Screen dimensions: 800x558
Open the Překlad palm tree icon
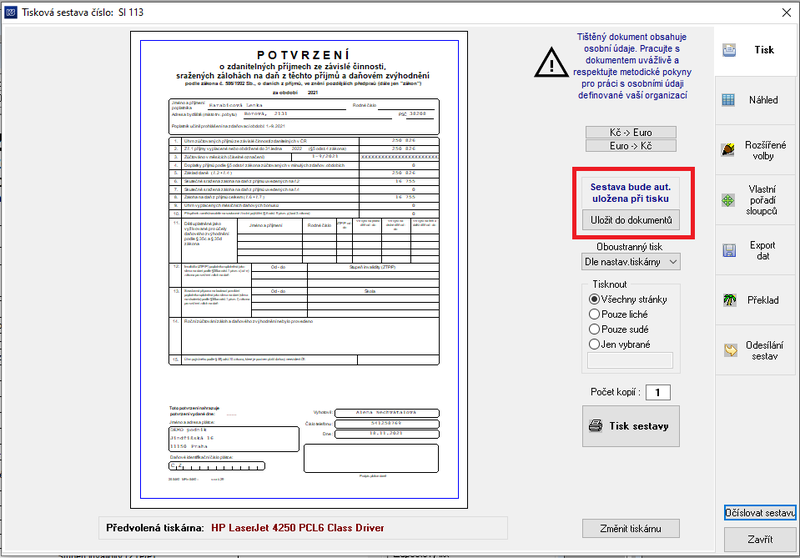tap(730, 300)
